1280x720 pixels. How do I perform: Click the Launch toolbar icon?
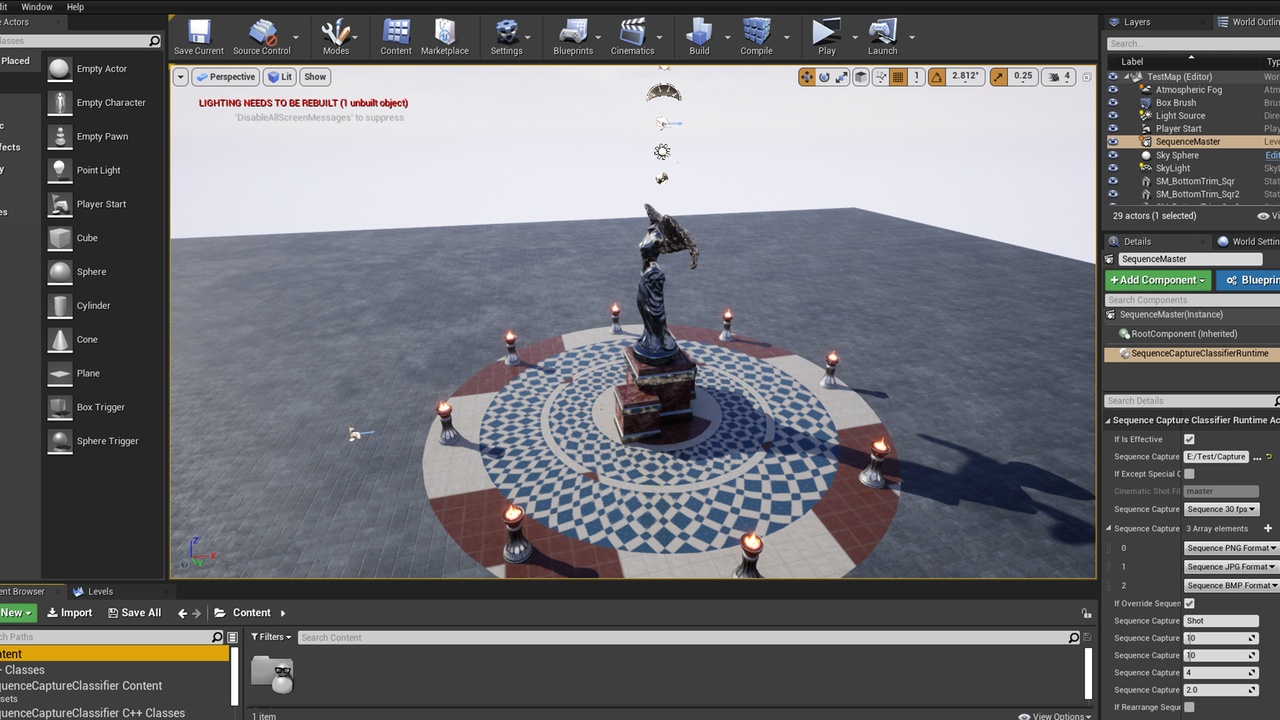[x=882, y=37]
